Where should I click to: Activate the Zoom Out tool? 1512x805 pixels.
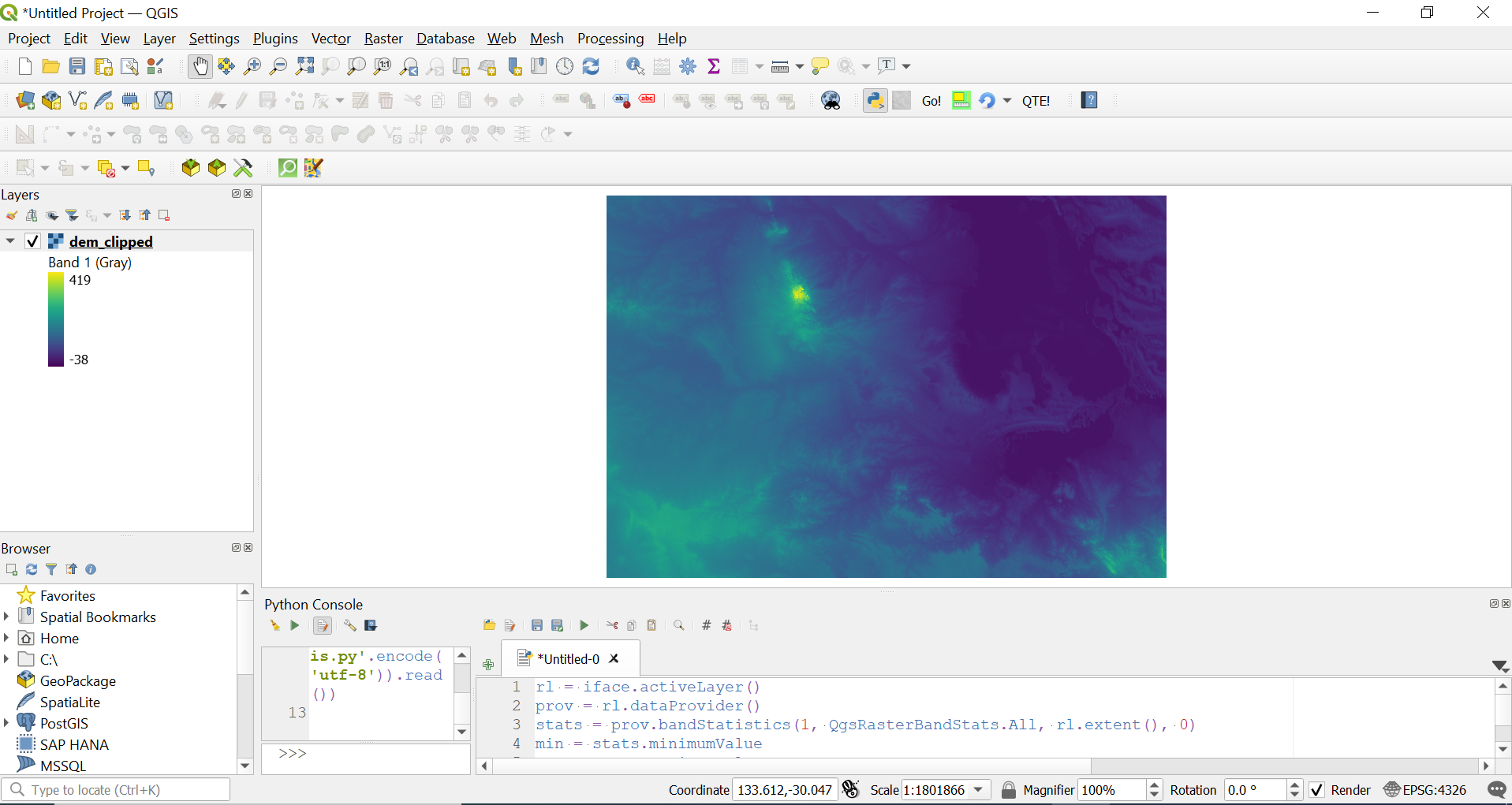pos(278,66)
